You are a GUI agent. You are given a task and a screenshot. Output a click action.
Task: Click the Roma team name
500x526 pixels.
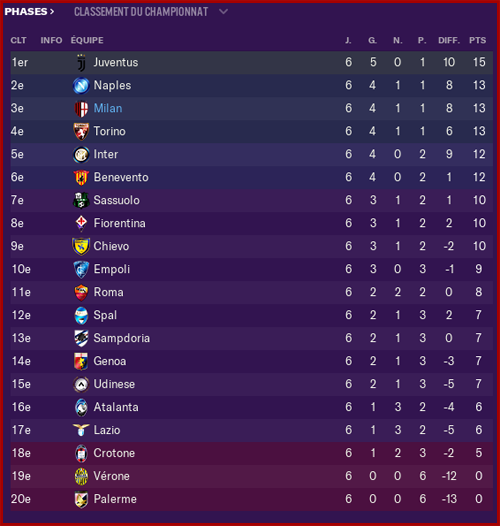point(108,292)
